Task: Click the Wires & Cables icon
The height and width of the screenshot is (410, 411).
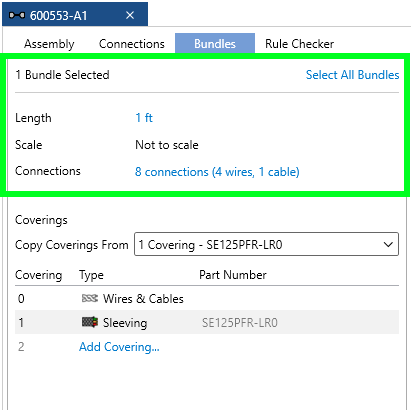Action: pyautogui.click(x=90, y=298)
